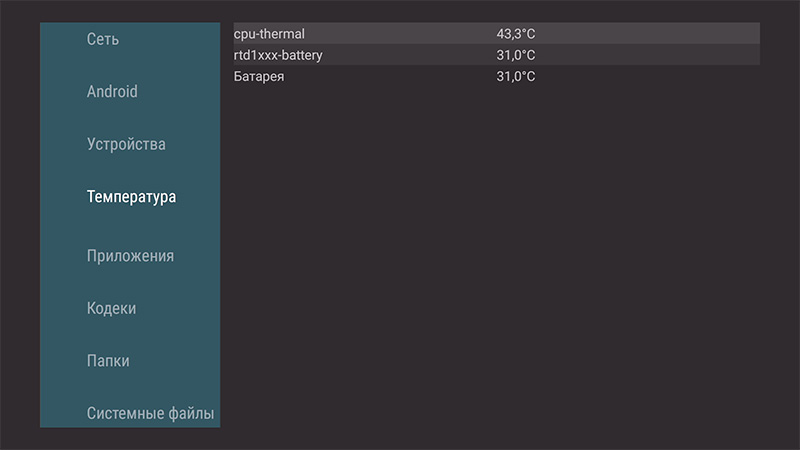Click the Батарея sensor label
The height and width of the screenshot is (450, 800).
pos(259,76)
